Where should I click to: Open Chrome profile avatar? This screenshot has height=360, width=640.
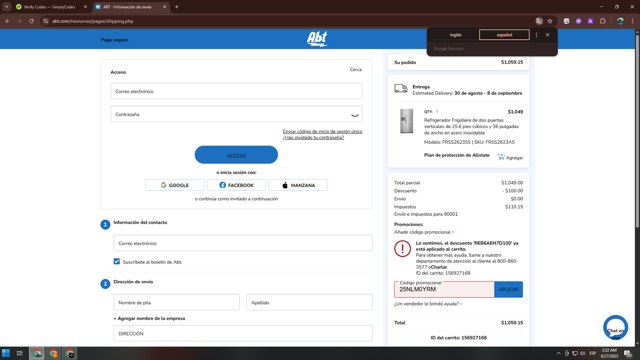(x=620, y=21)
